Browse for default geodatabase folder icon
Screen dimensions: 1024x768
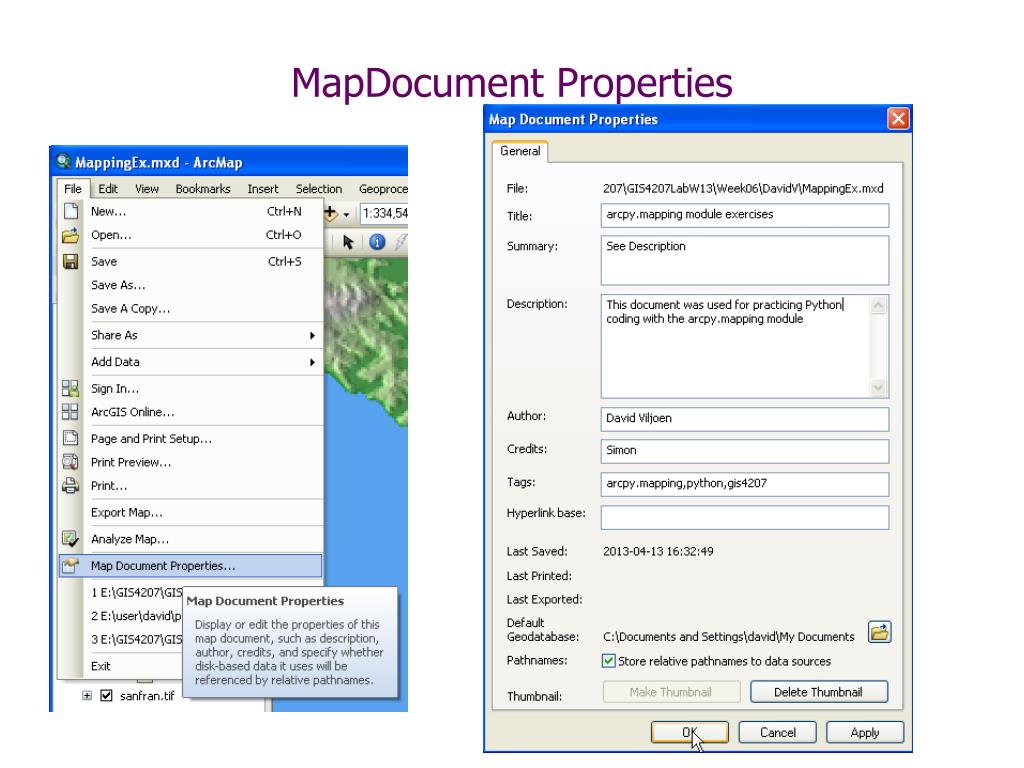click(x=880, y=632)
